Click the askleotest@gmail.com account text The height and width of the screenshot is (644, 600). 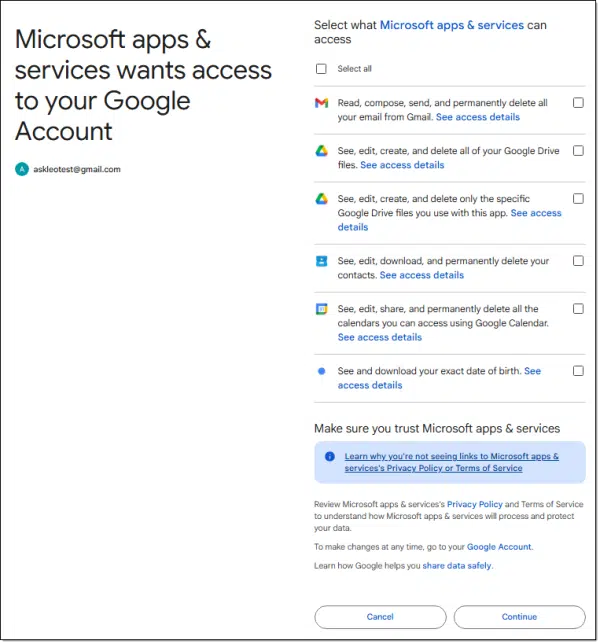77,169
